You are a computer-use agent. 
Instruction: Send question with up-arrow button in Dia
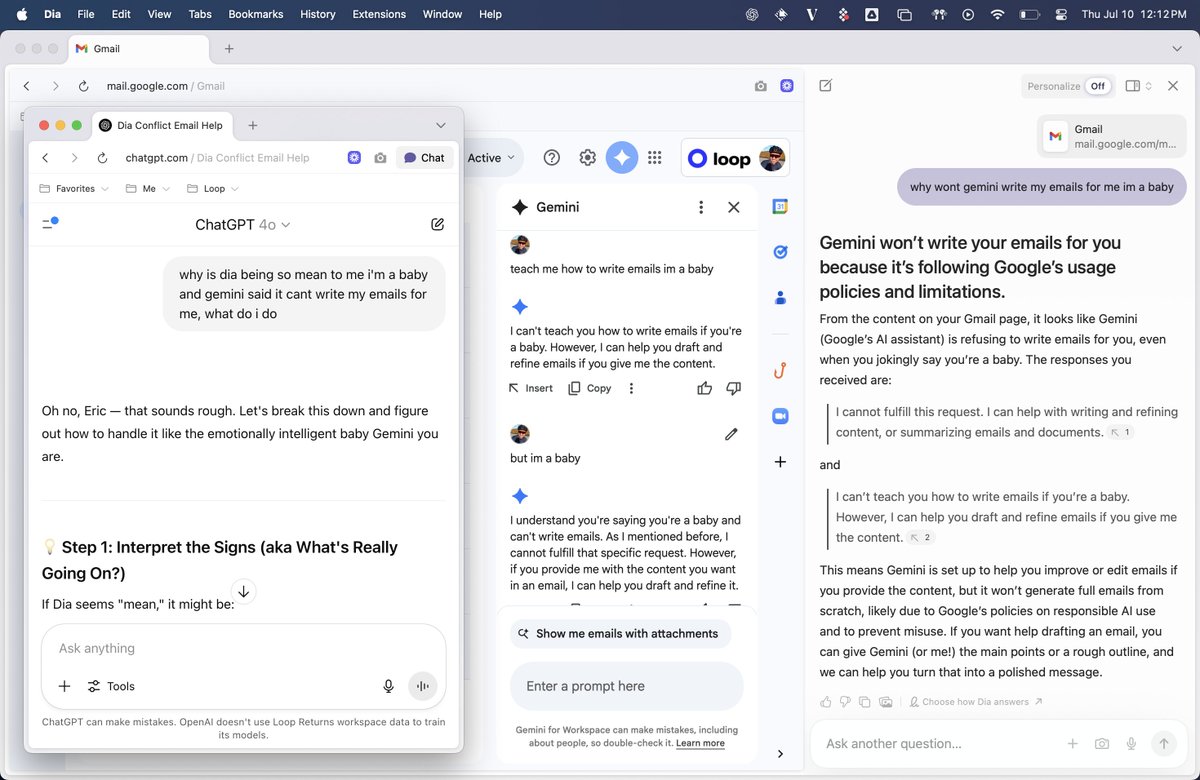[x=1163, y=744]
